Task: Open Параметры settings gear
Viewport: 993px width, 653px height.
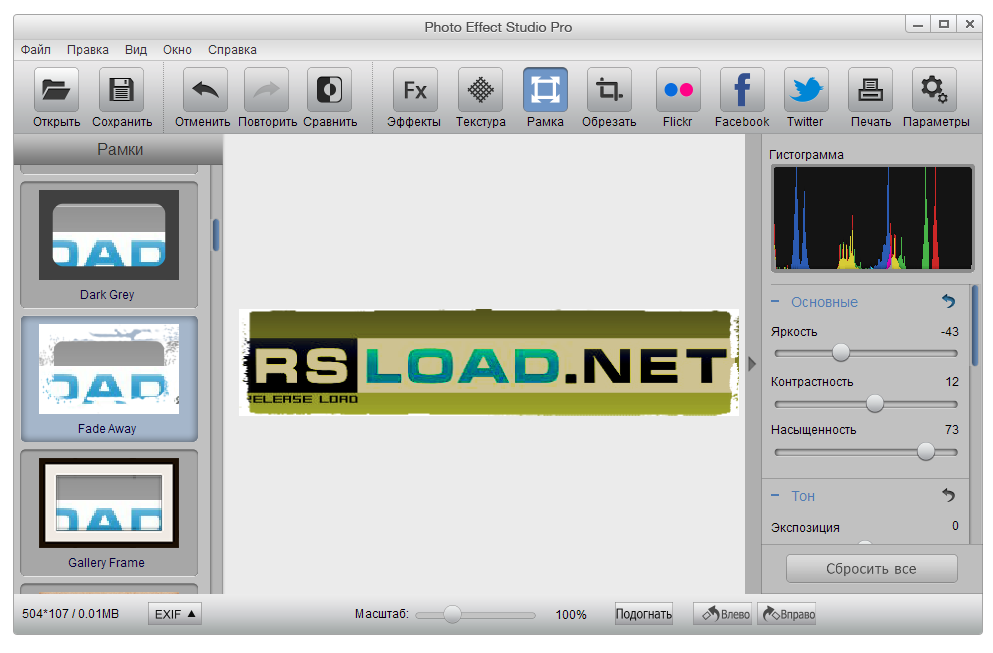Action: tap(934, 90)
